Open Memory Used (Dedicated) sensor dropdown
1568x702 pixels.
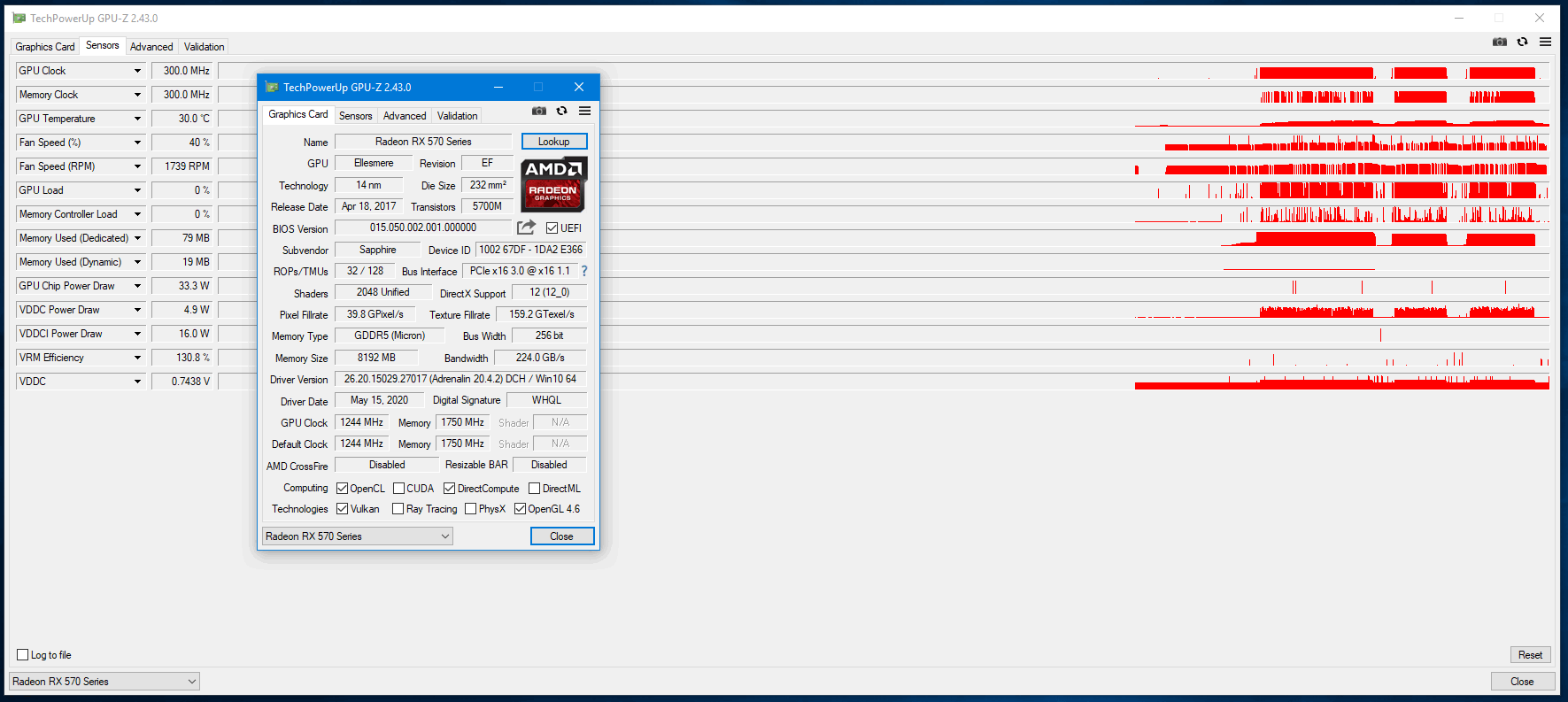(137, 238)
